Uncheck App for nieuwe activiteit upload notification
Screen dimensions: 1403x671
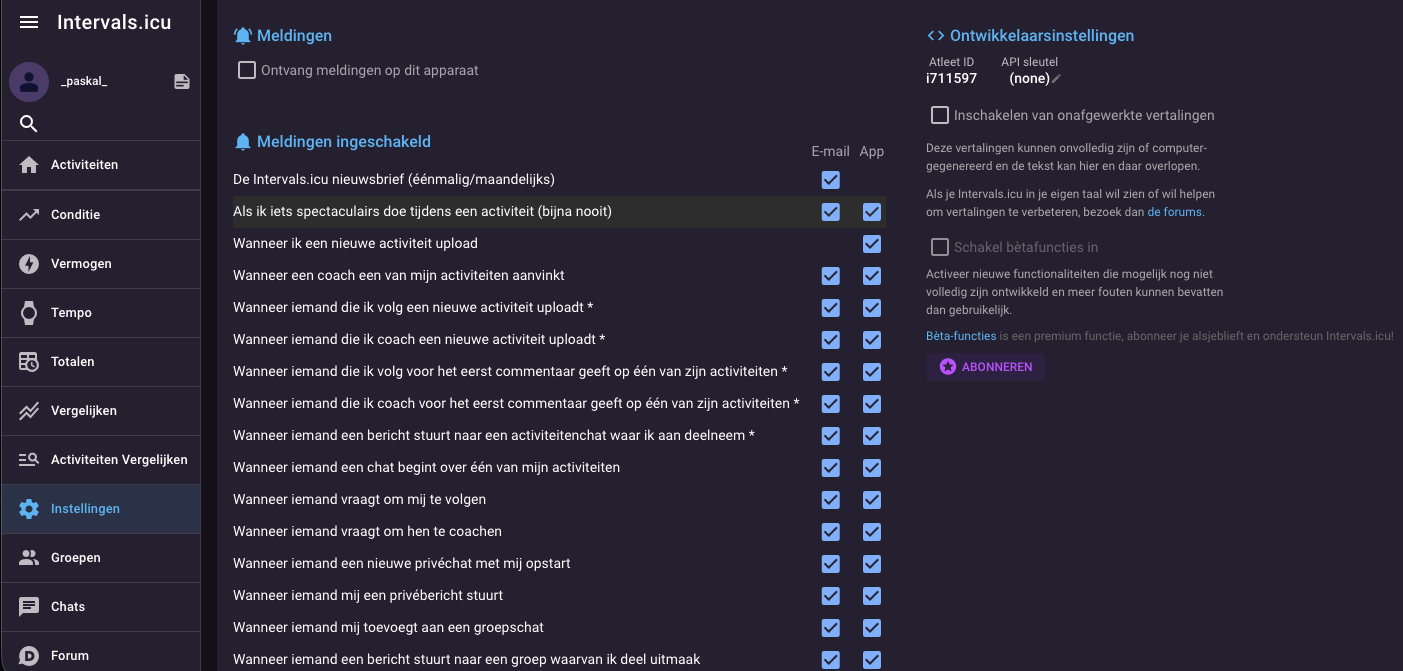pos(872,244)
